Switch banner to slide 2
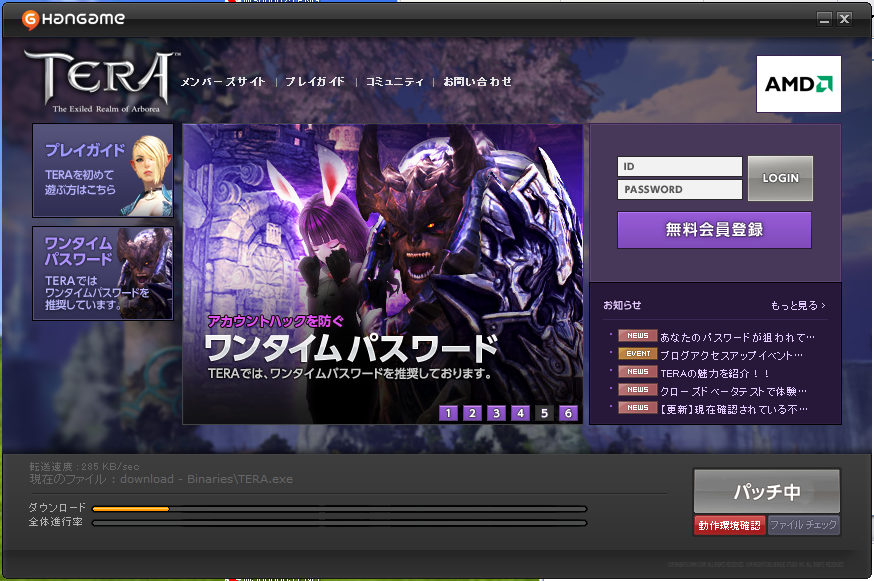This screenshot has width=874, height=581. [472, 413]
